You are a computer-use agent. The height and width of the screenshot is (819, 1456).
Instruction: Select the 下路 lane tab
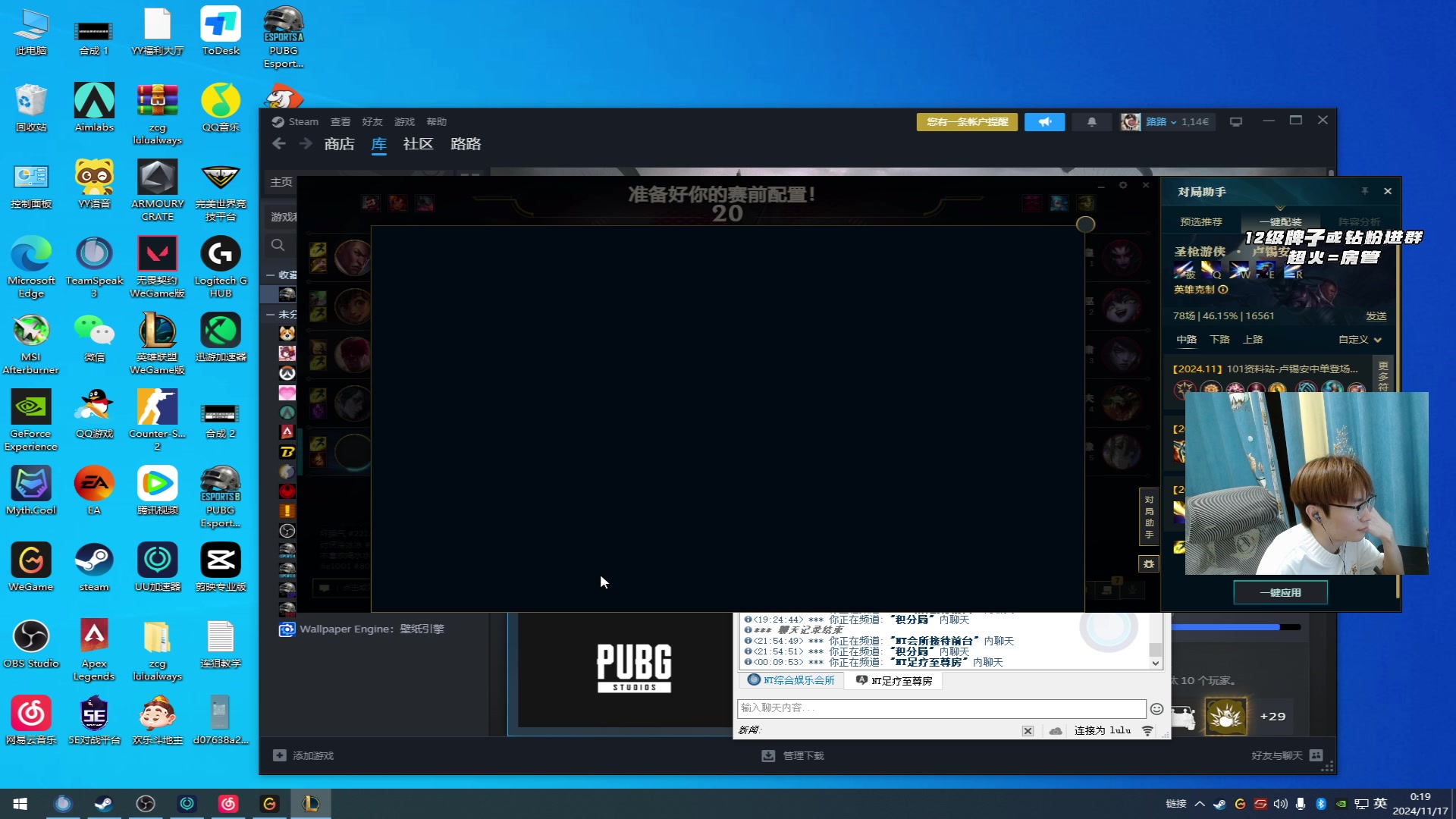(1219, 340)
